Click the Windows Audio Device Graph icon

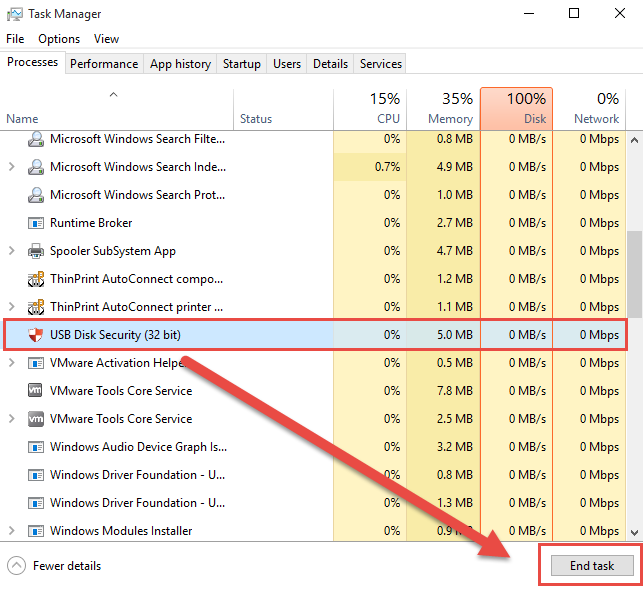(36, 447)
